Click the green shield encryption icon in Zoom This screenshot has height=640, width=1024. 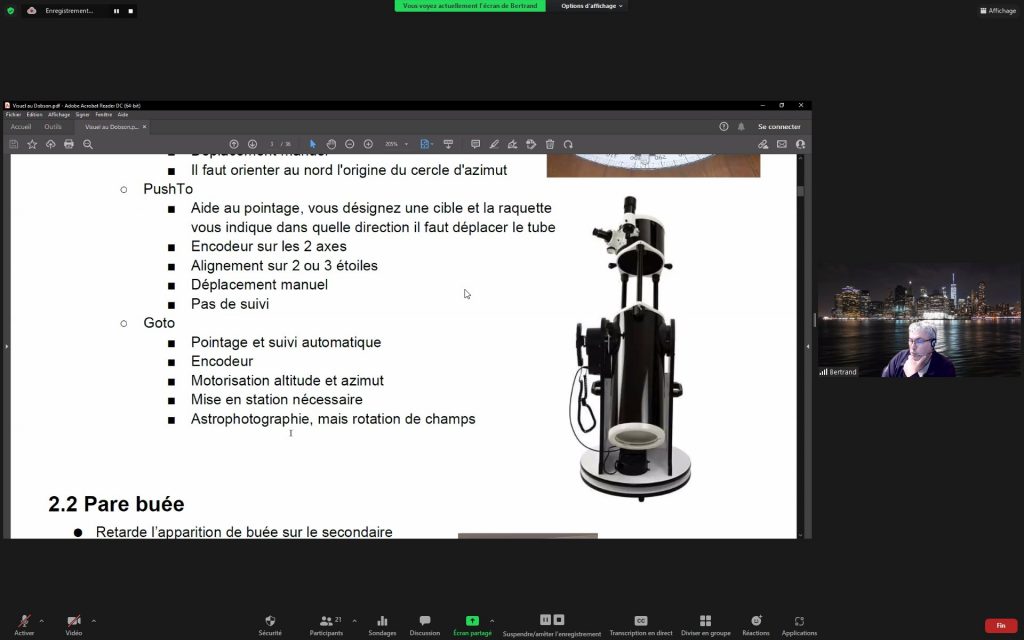coord(10,10)
